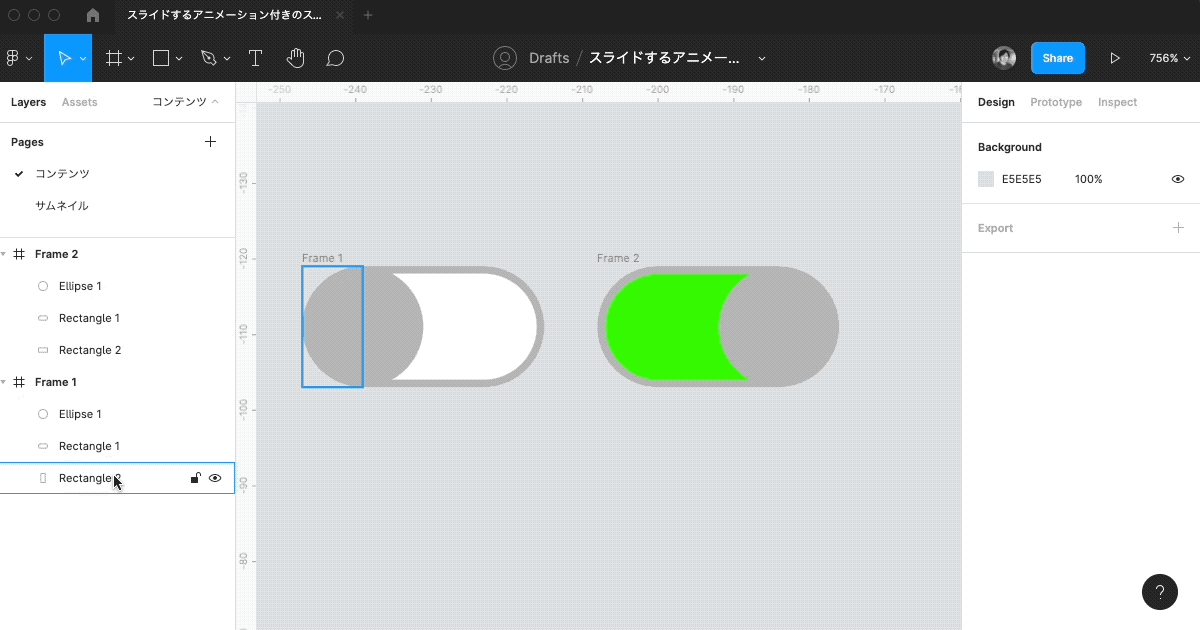This screenshot has width=1200, height=630.
Task: Select the Comment tool
Action: 335,58
